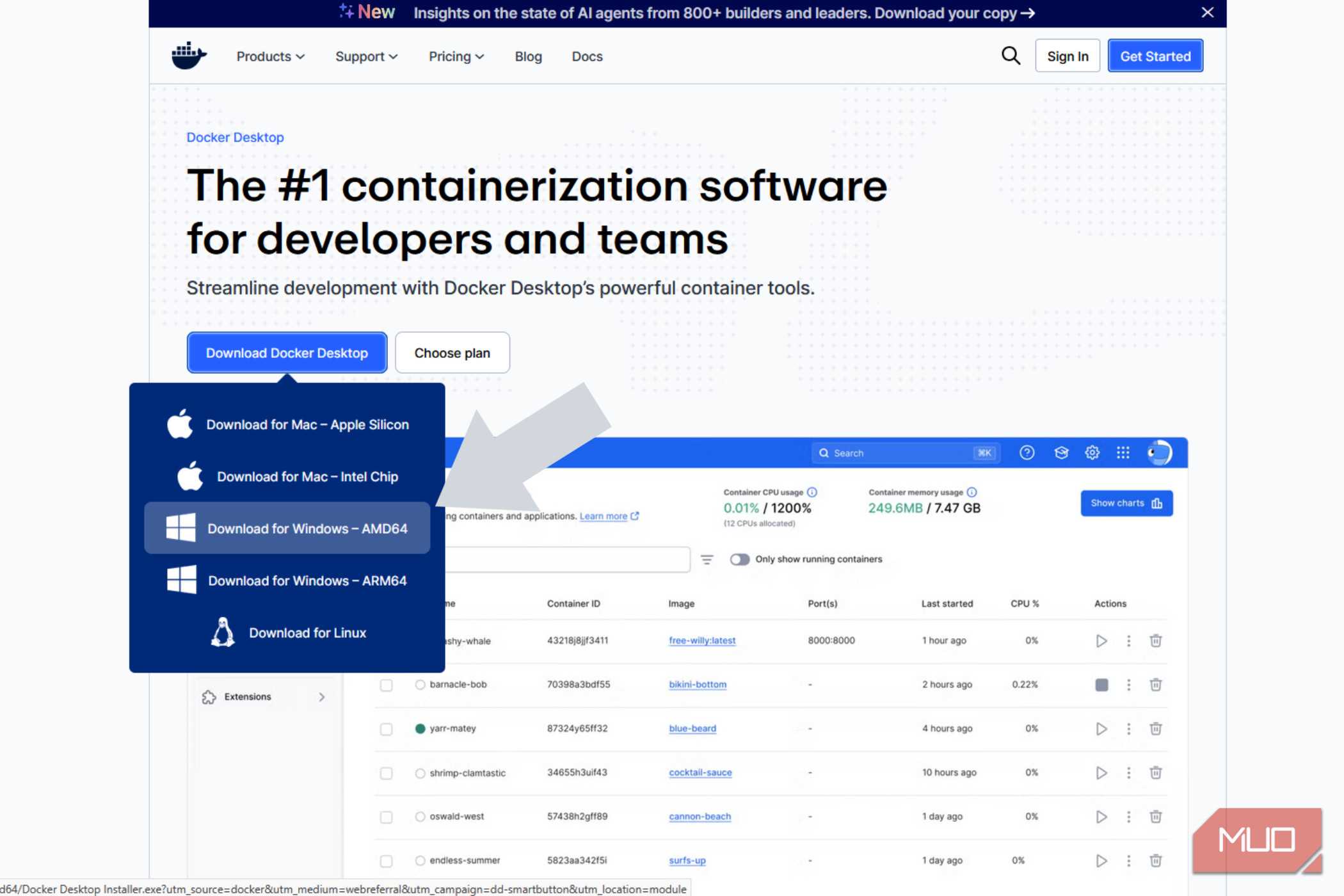Start the shrimp-clamtastic container
1344x896 pixels.
tap(1101, 773)
